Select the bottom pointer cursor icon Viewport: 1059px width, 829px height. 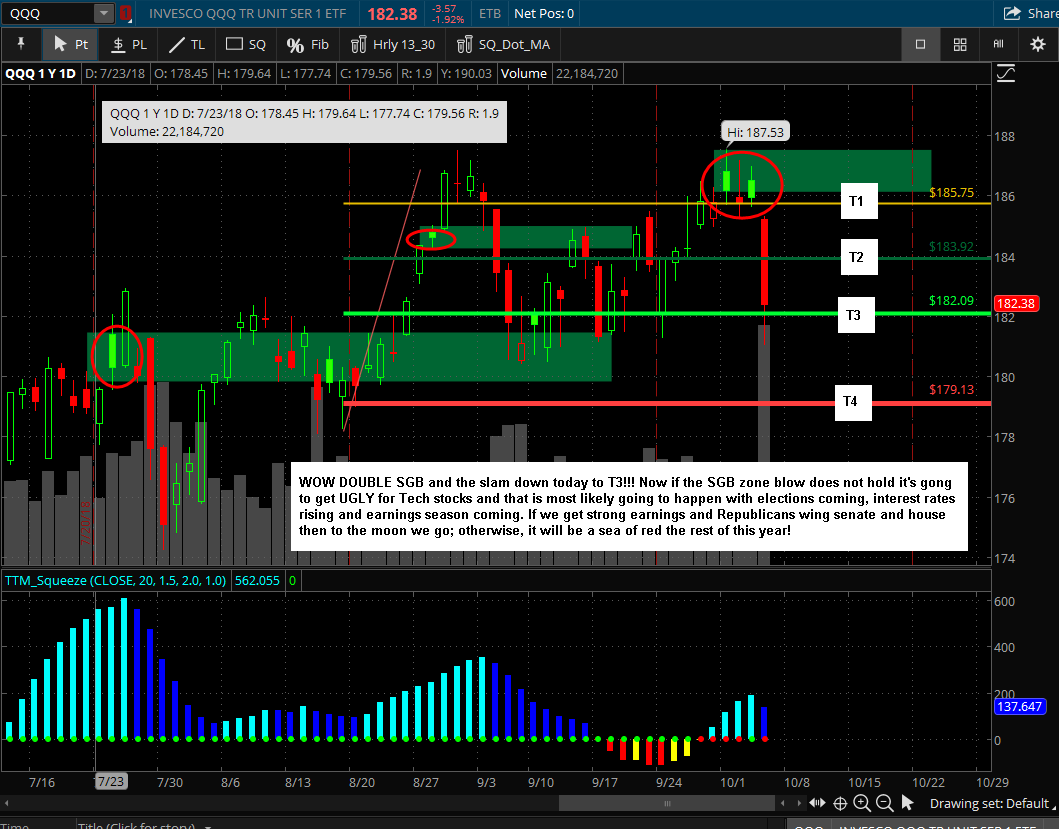click(907, 803)
